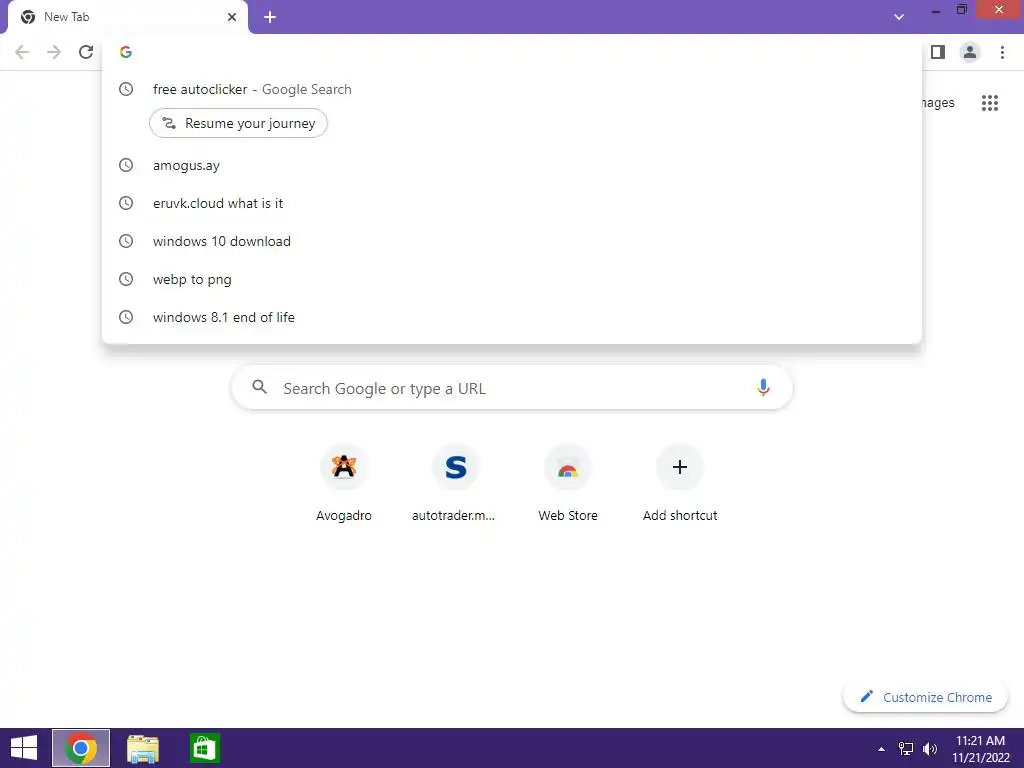The width and height of the screenshot is (1024, 768).
Task: Choose 'windows 8.1 end of life' suggestion
Action: pyautogui.click(x=512, y=317)
